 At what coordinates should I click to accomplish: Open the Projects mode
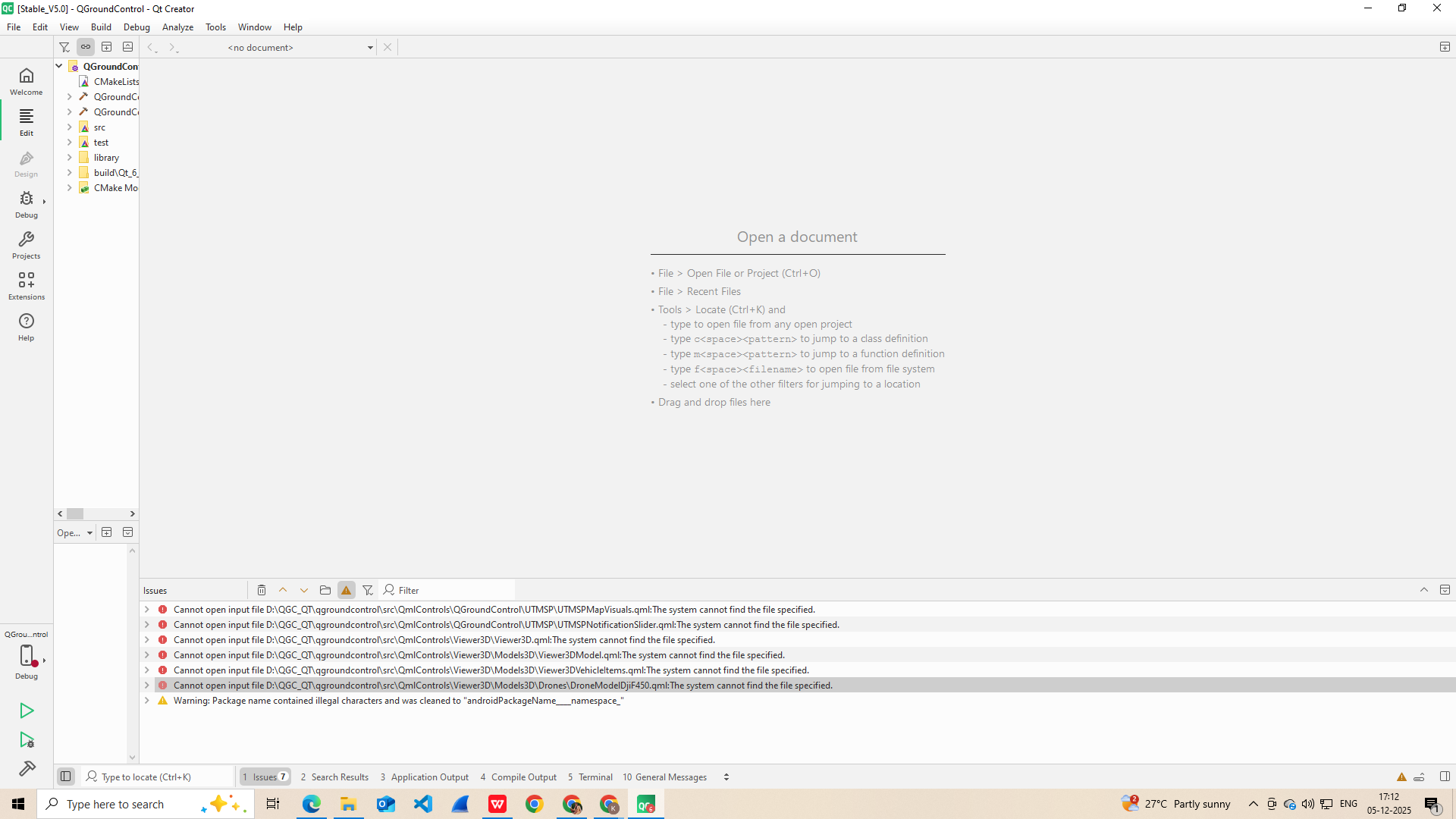(26, 244)
